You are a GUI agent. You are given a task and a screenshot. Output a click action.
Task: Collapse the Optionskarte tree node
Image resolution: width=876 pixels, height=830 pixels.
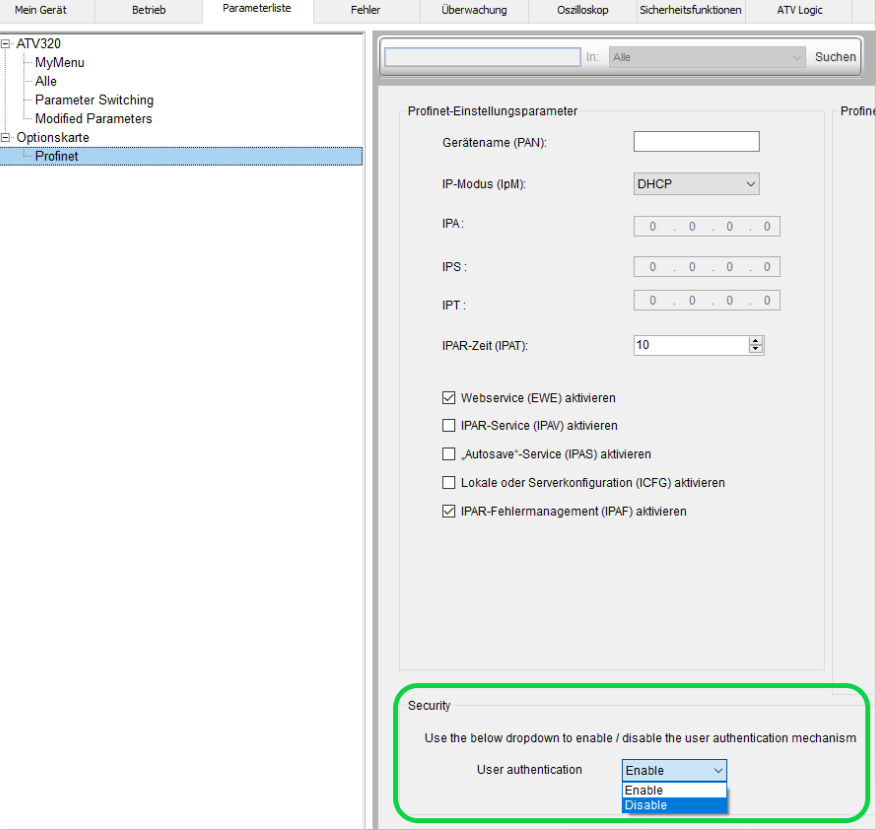(x=6, y=137)
